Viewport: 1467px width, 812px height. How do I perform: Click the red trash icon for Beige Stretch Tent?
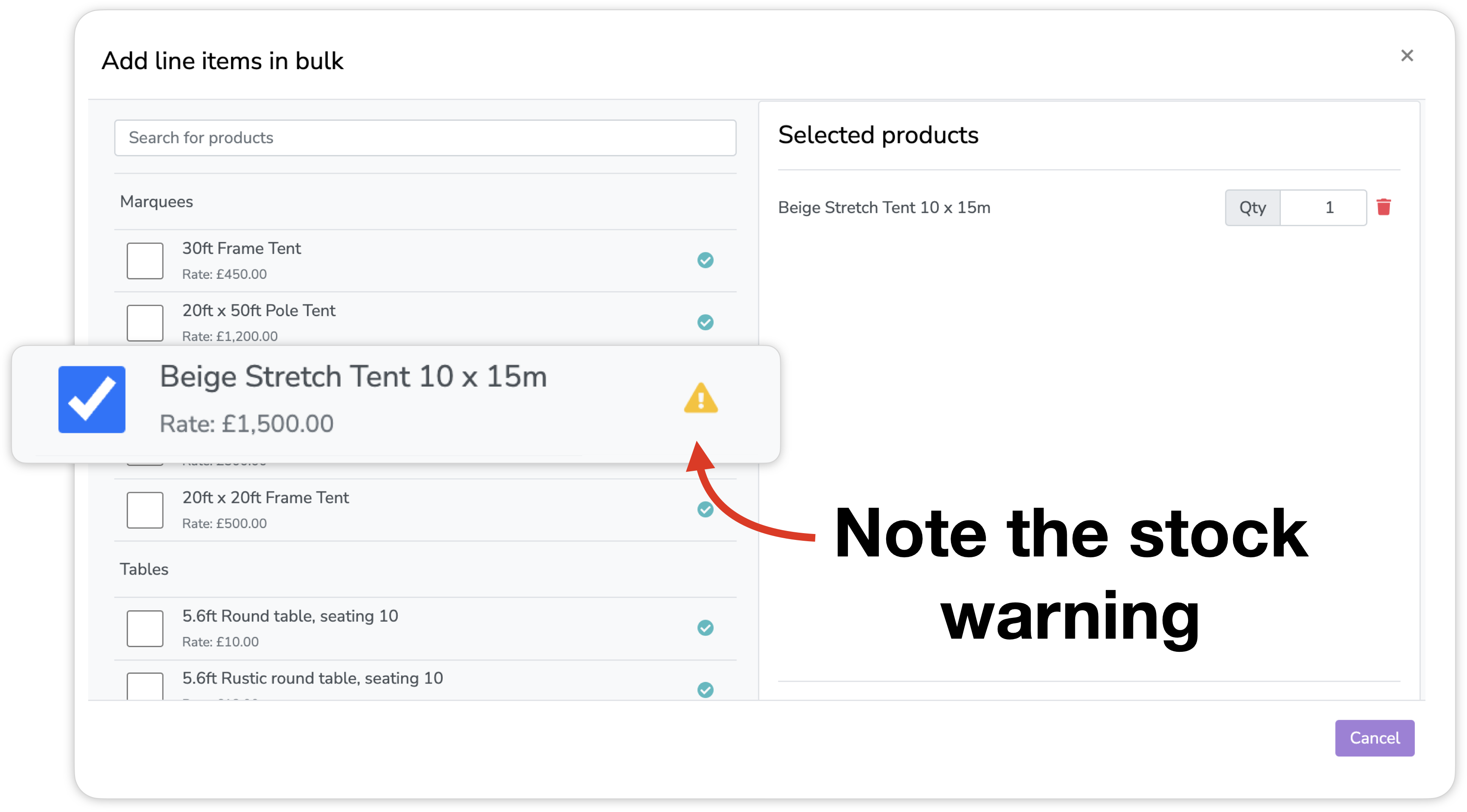(1384, 207)
